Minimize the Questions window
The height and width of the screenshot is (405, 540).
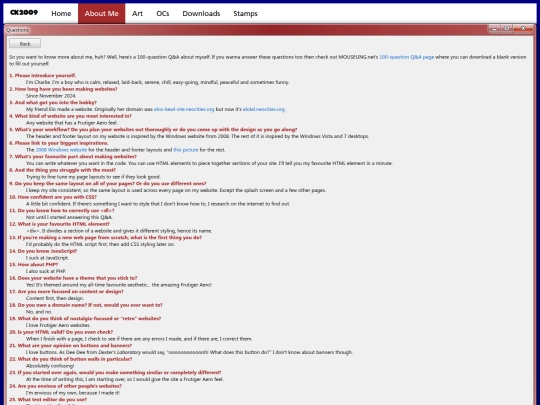point(495,29)
